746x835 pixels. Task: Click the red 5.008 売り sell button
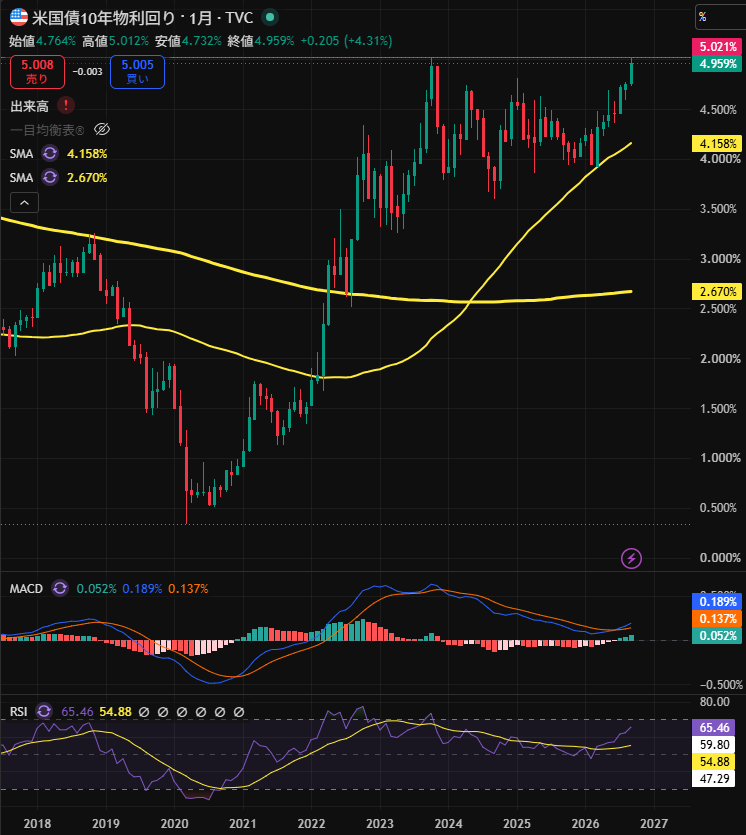[37, 72]
